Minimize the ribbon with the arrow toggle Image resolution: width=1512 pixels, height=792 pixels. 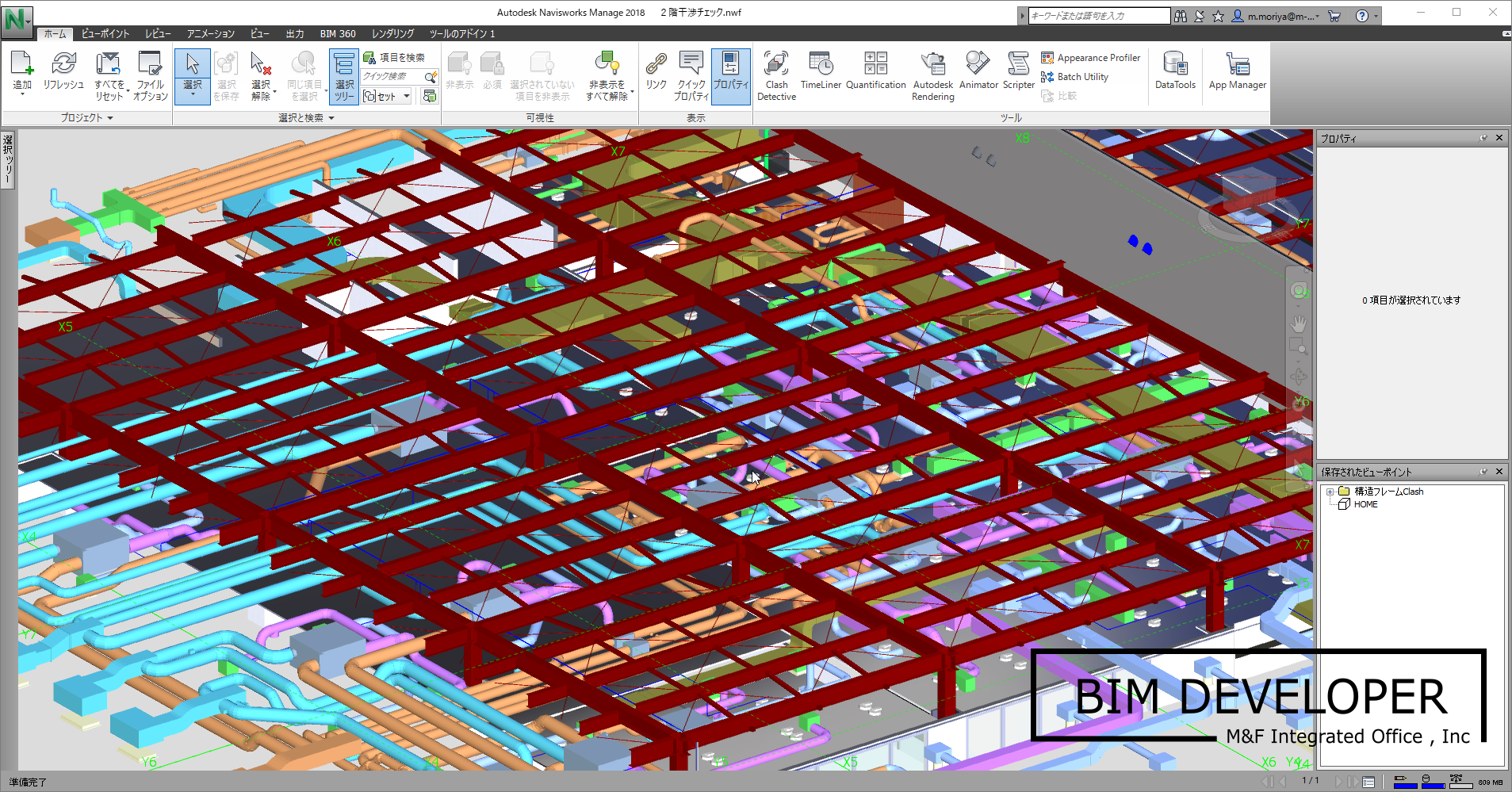1506,34
